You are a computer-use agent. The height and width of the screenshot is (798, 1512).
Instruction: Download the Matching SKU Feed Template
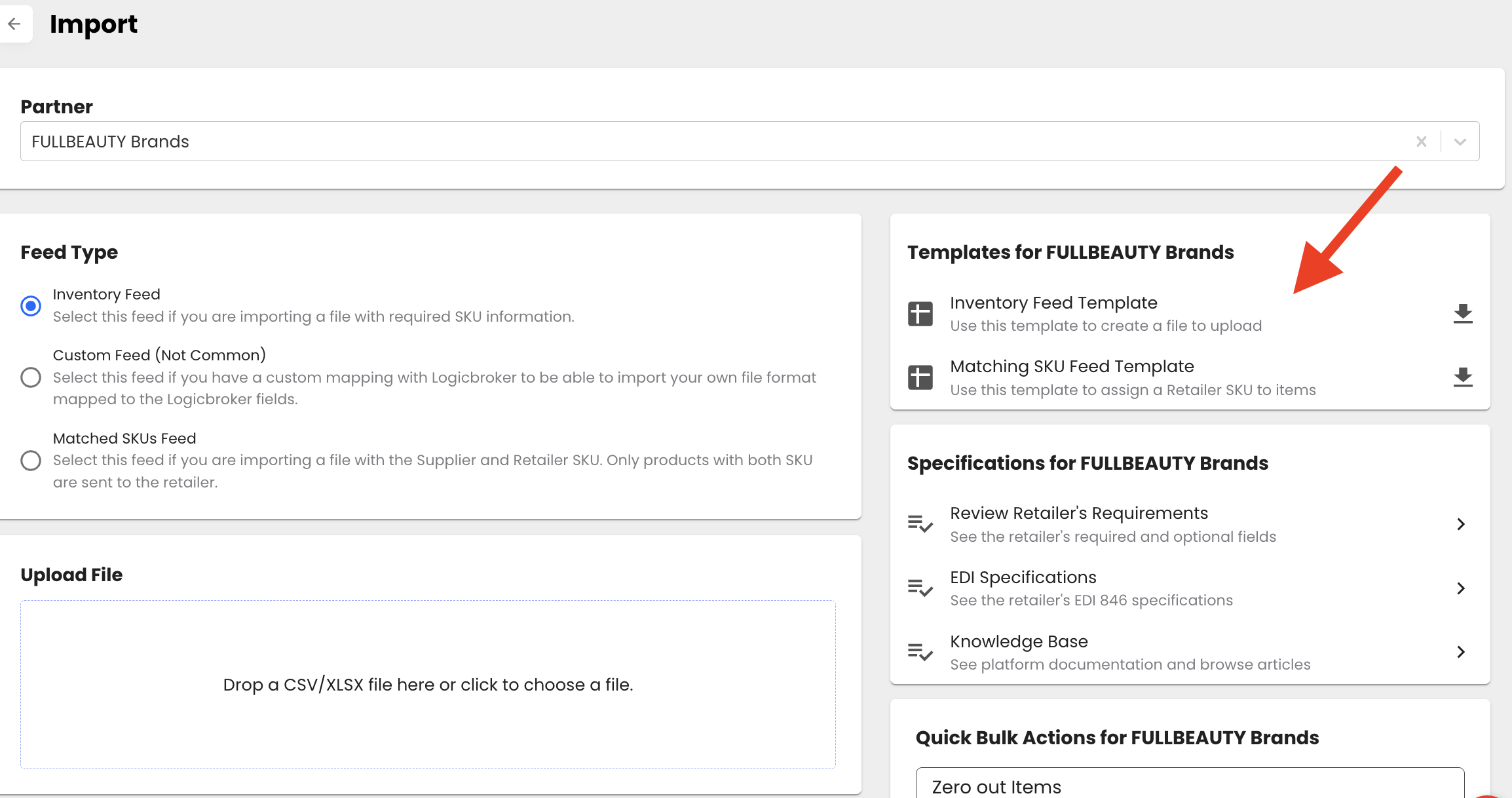click(1462, 377)
